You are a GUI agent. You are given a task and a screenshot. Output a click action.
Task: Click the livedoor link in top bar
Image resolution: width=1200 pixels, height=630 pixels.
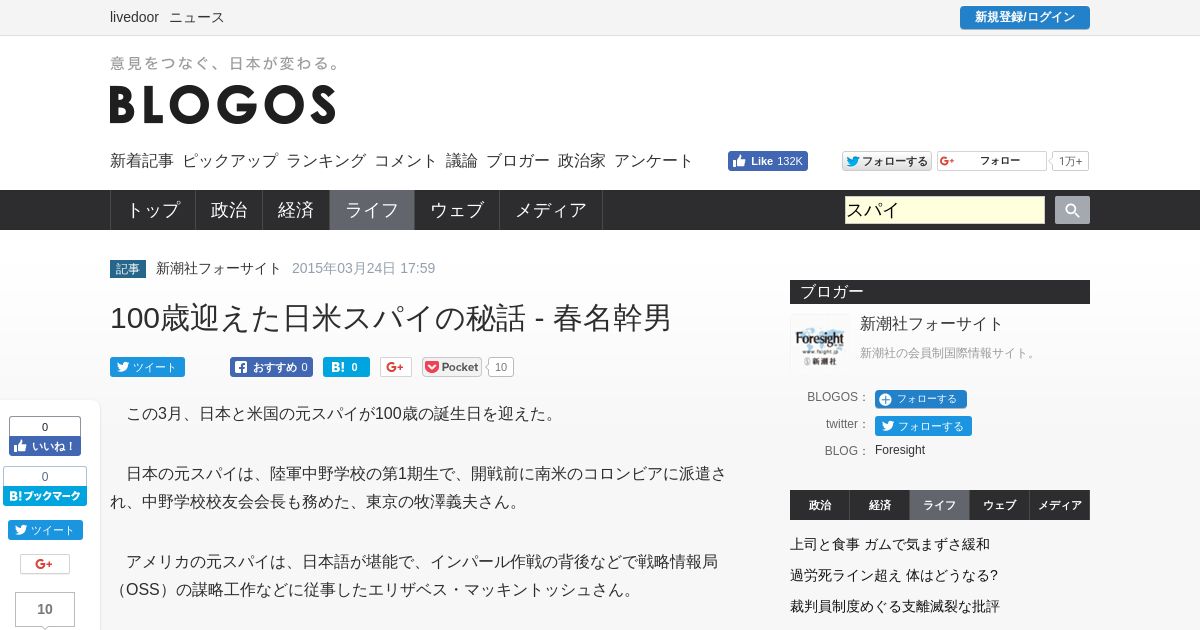[134, 17]
